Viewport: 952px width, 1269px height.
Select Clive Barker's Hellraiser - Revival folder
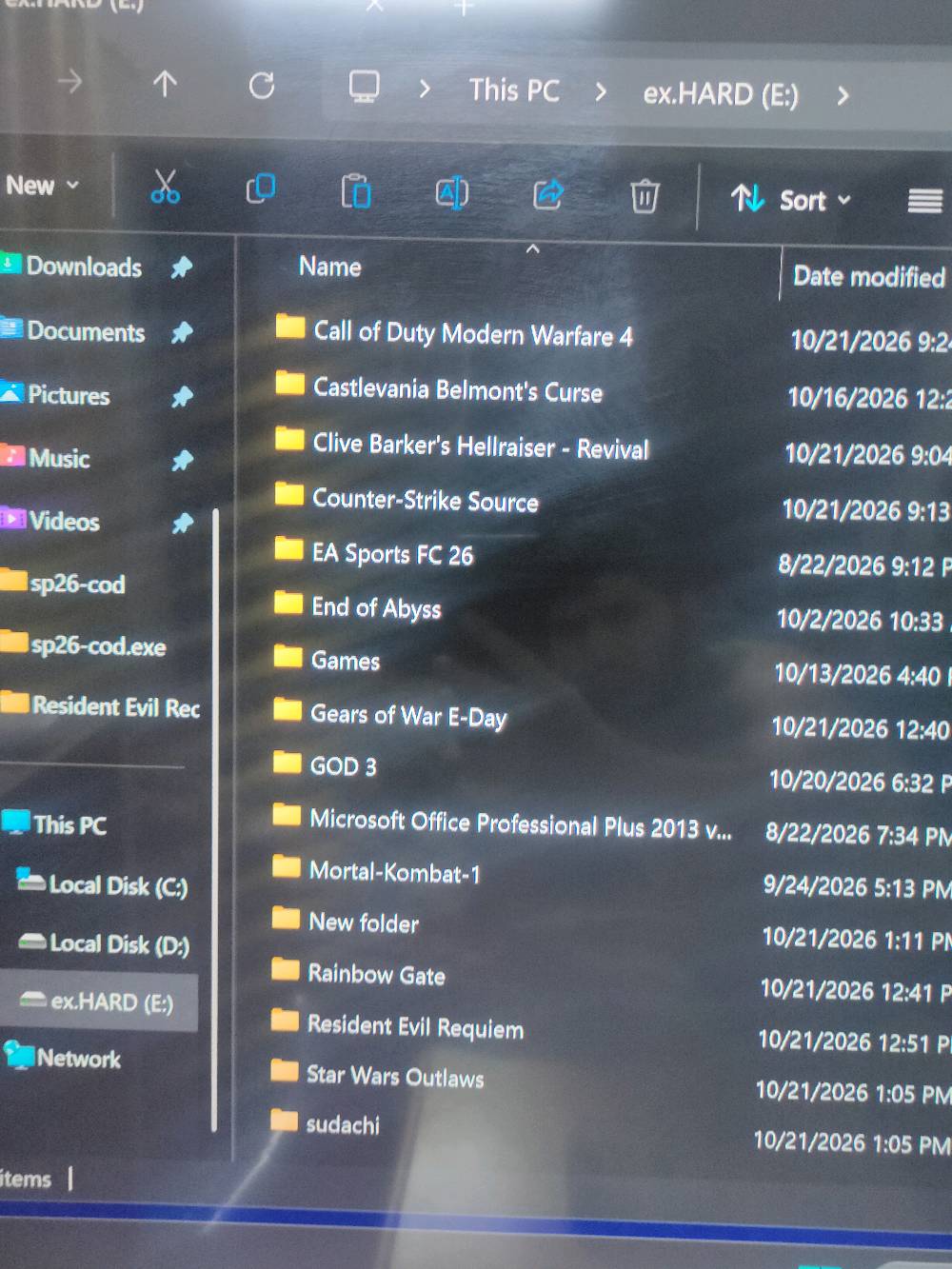461,444
